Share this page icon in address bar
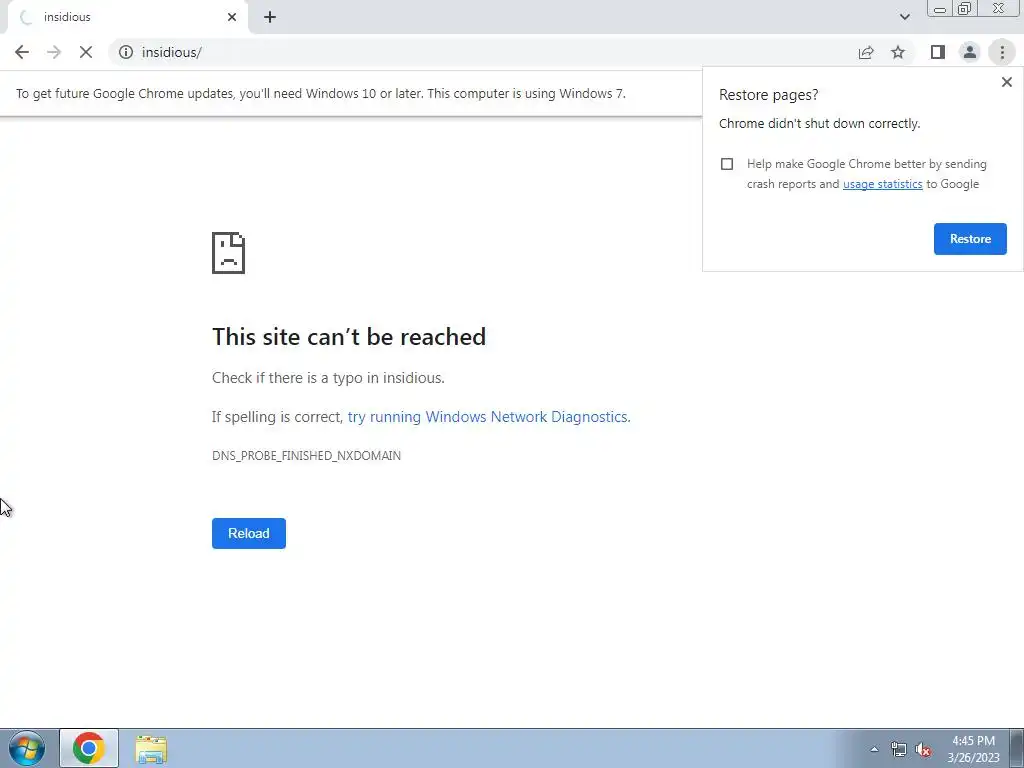Image resolution: width=1024 pixels, height=768 pixels. [866, 52]
